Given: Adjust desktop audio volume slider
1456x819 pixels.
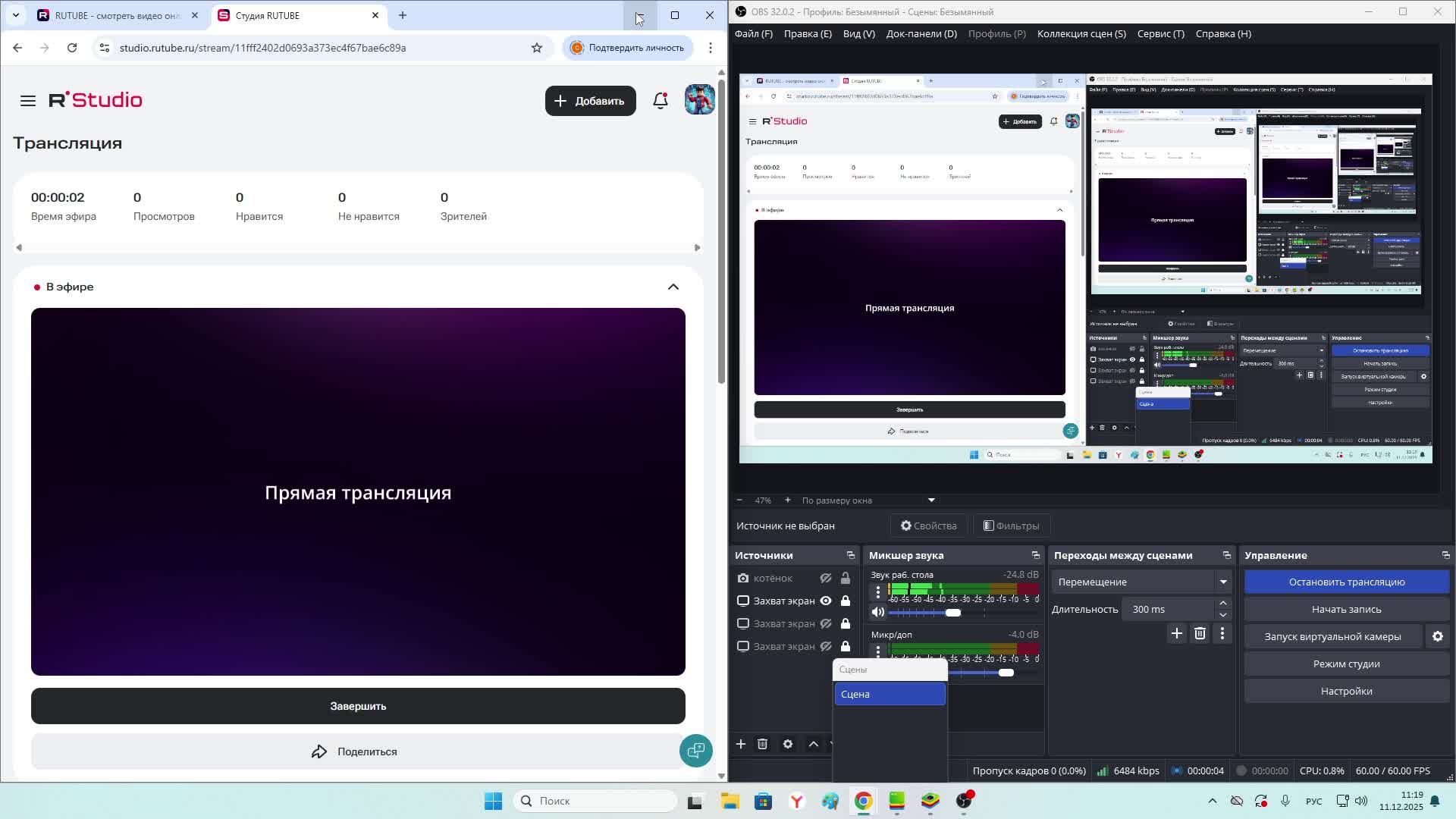Looking at the screenshot, I should point(953,612).
